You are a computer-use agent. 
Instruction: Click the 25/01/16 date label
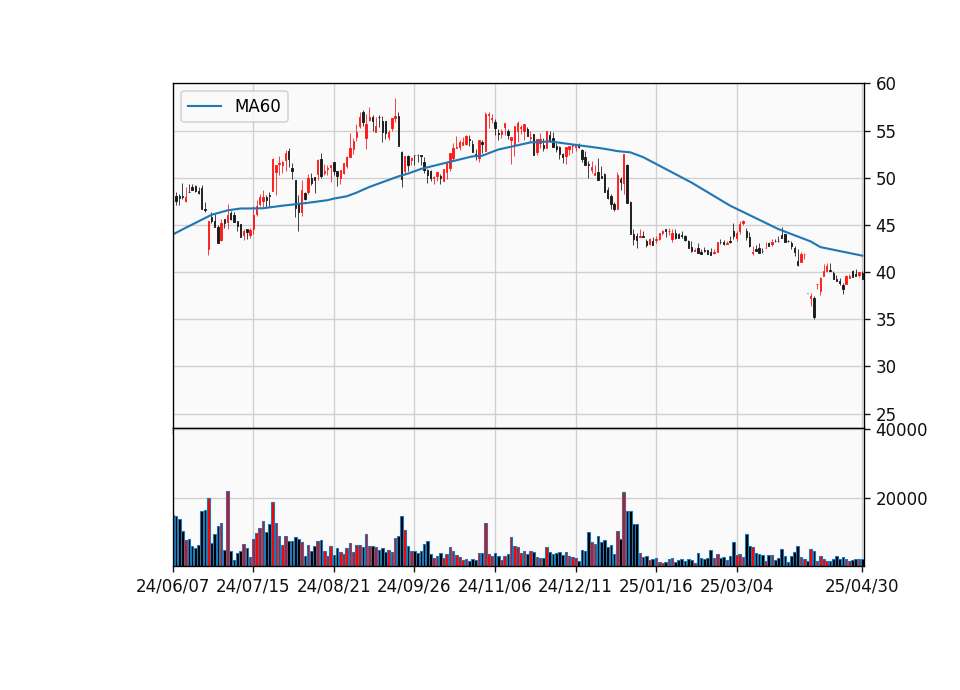pyautogui.click(x=656, y=586)
